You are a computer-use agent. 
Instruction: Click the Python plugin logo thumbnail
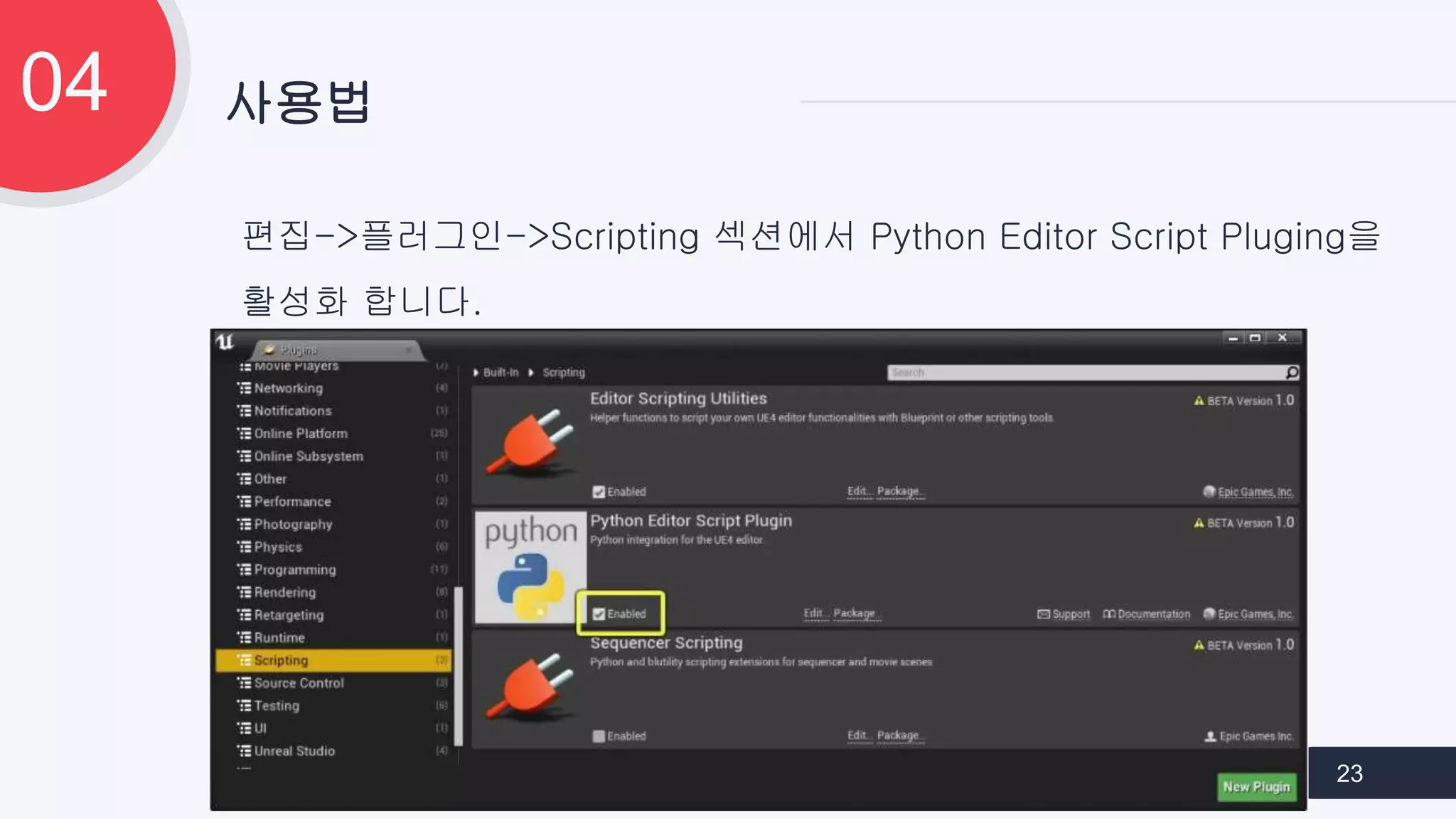pyautogui.click(x=530, y=568)
